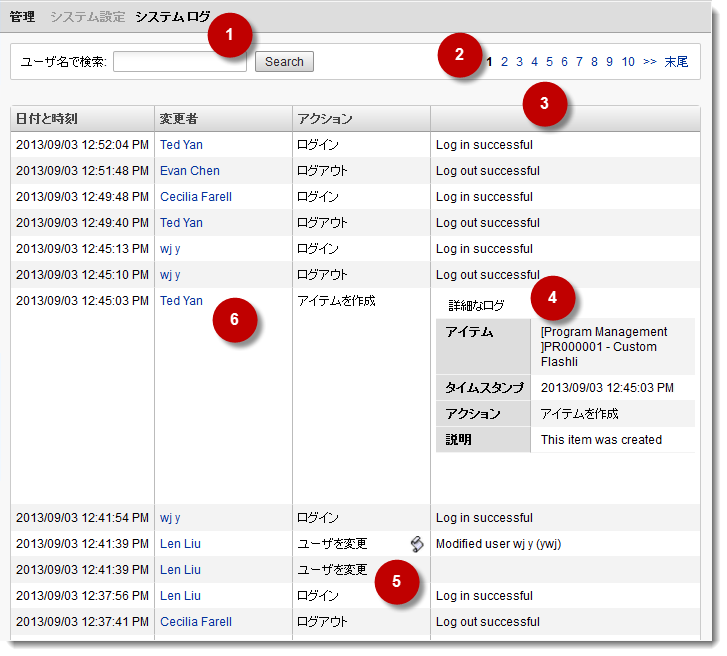Navigate to page 10
727x656 pixels.
click(628, 62)
